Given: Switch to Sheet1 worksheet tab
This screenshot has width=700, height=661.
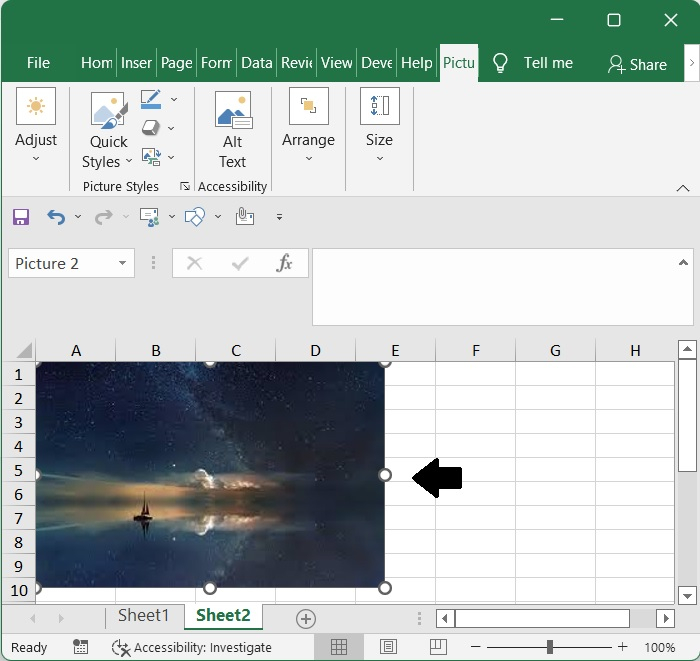Looking at the screenshot, I should [x=144, y=616].
